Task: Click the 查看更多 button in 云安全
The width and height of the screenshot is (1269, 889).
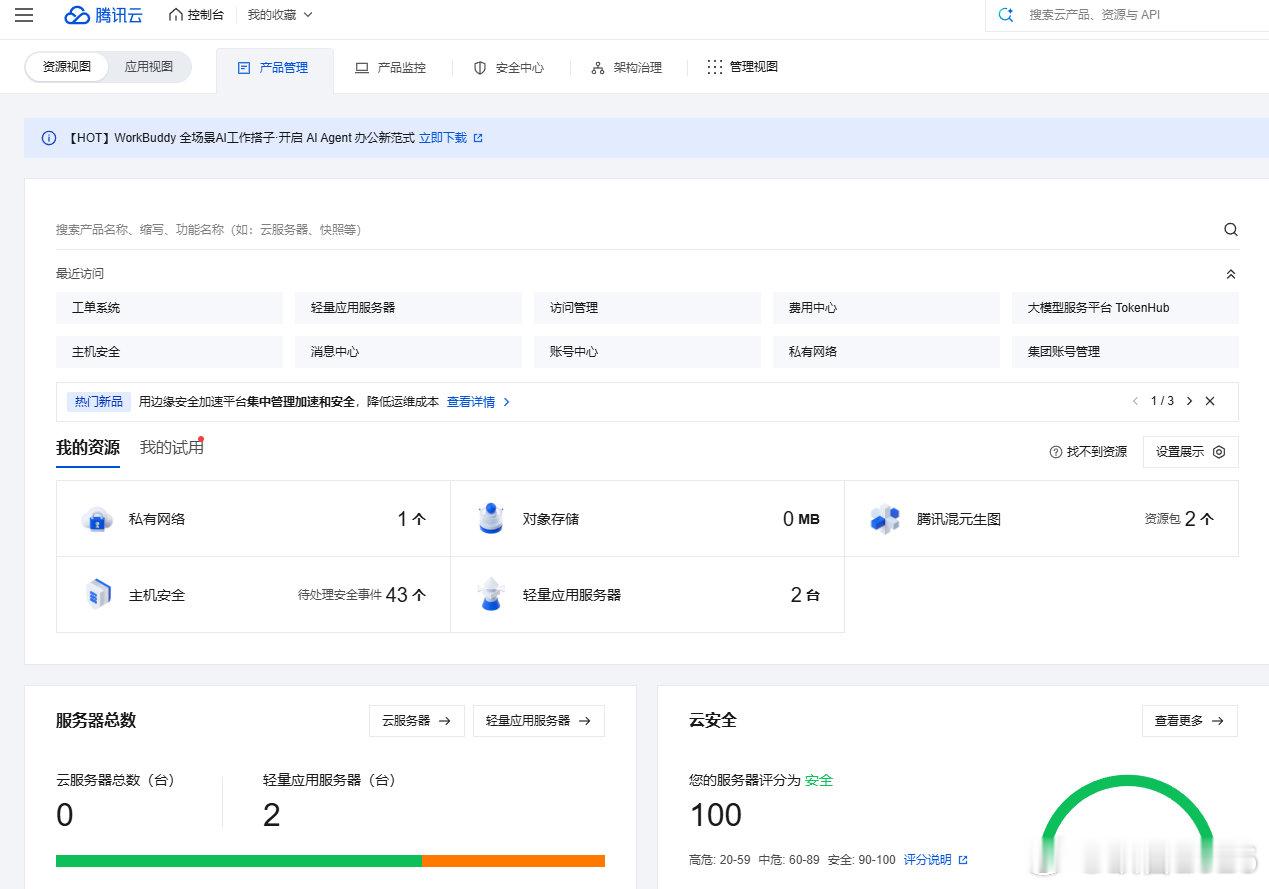Action: (x=1190, y=721)
